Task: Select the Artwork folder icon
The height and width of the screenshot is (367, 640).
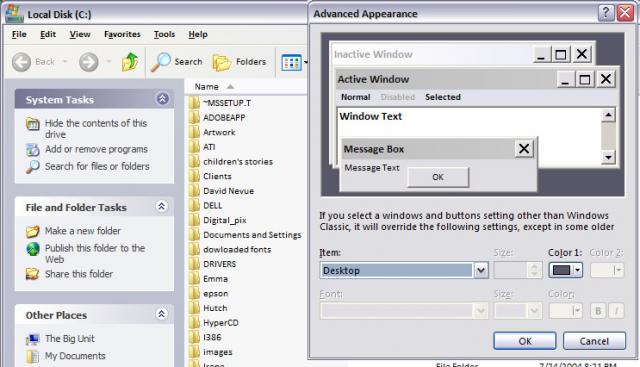Action: coord(194,132)
